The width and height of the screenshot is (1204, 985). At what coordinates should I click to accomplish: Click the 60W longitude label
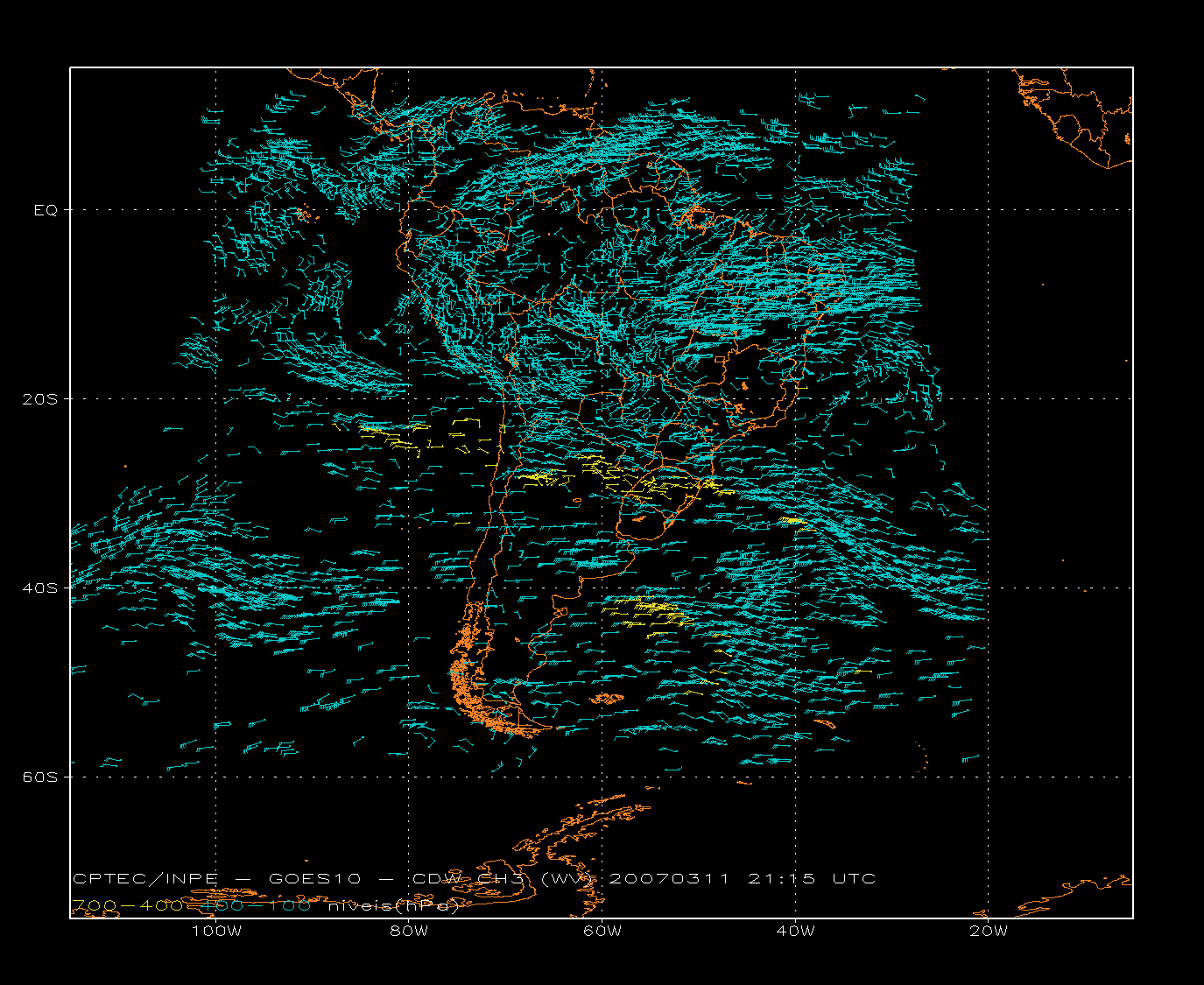(x=602, y=931)
